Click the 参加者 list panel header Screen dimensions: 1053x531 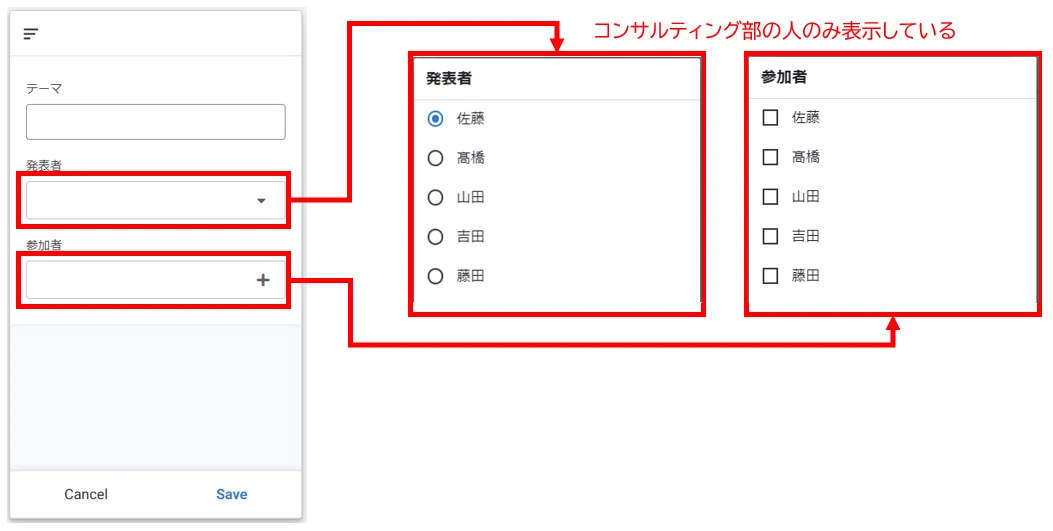coord(892,77)
